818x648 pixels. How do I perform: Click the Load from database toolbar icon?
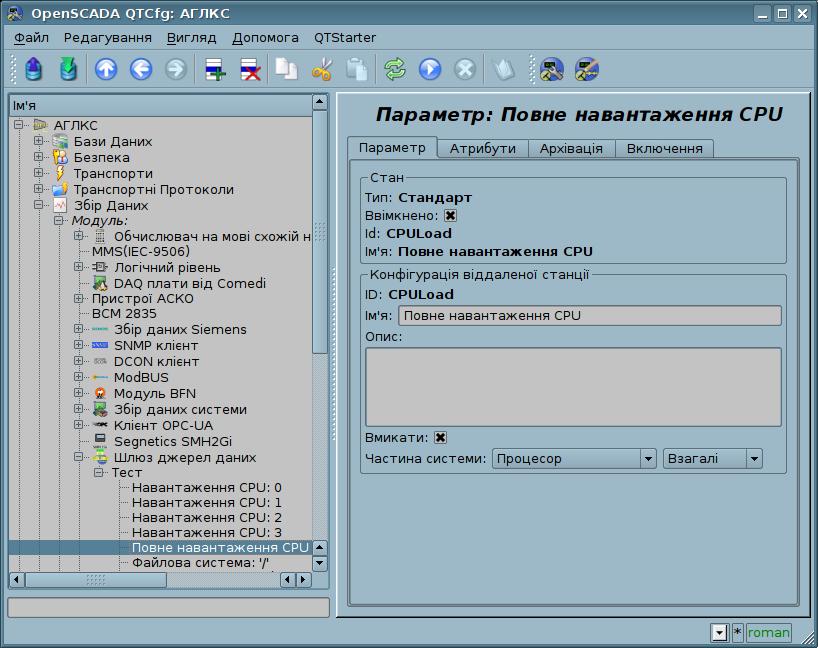click(35, 69)
